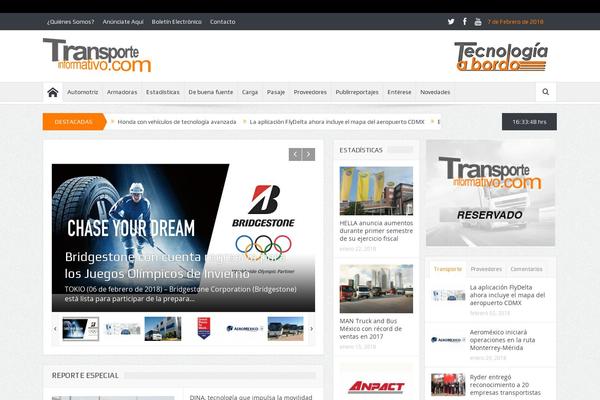Screen dimensions: 600x400
Task: Open Boletín Electrónico link
Action: pos(176,22)
